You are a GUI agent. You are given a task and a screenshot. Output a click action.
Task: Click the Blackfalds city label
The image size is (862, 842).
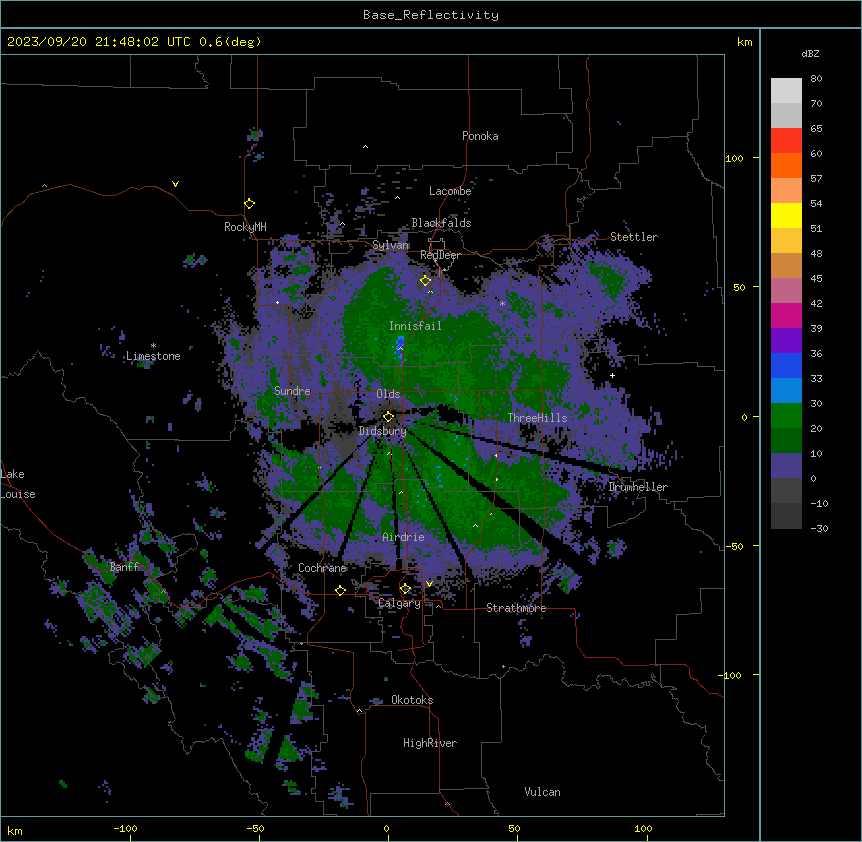[441, 223]
